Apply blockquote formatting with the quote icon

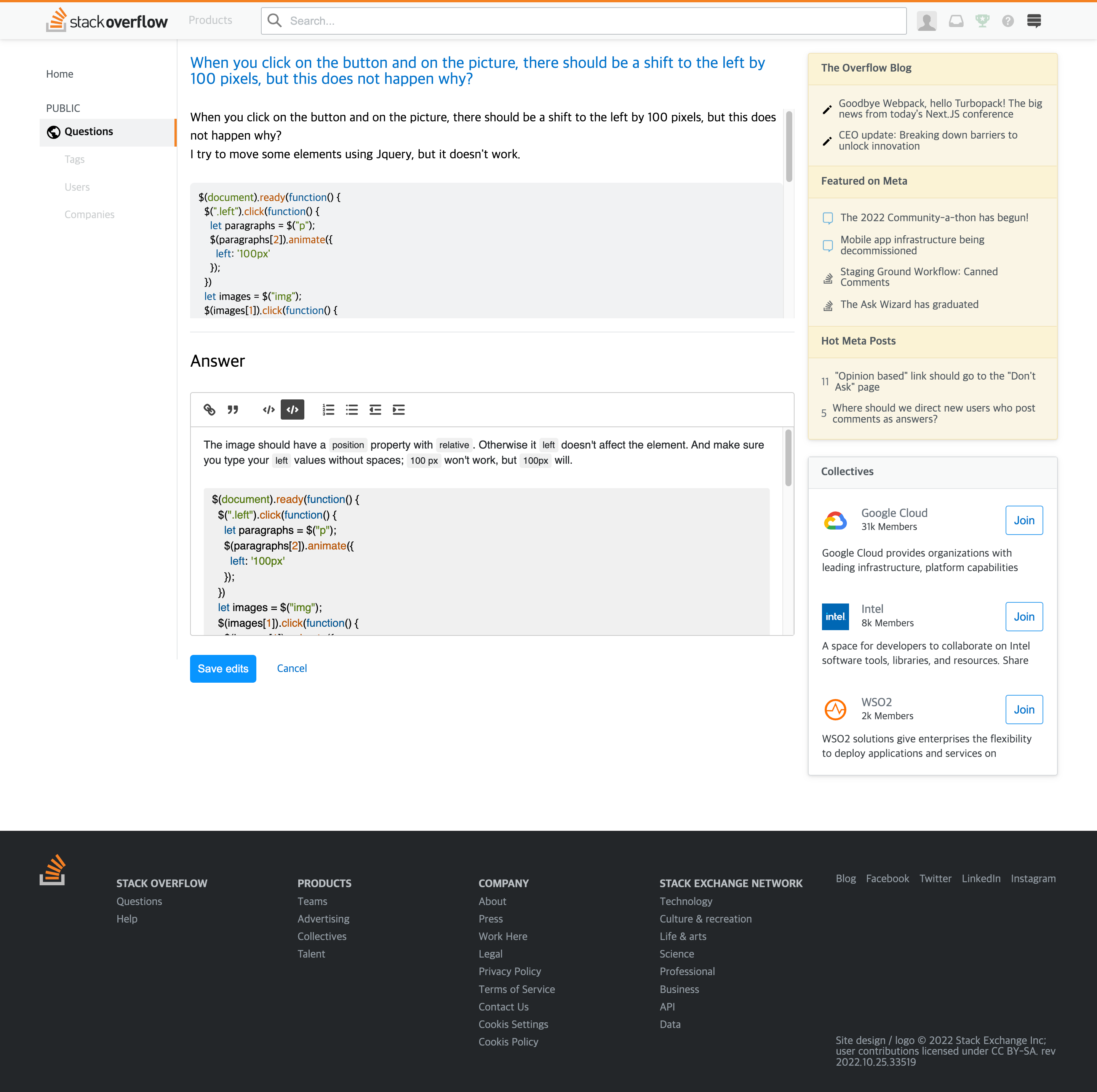pyautogui.click(x=233, y=410)
